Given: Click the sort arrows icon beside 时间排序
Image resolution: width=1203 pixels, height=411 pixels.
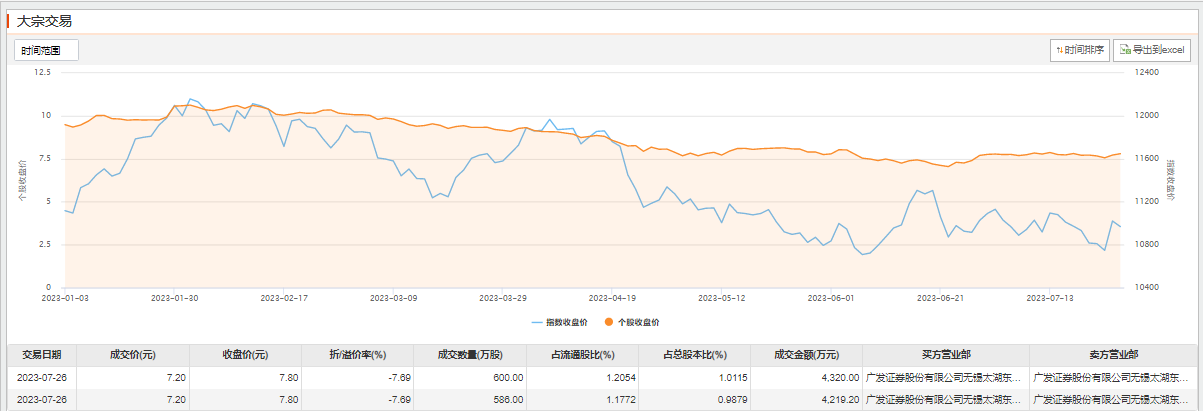Looking at the screenshot, I should (x=1059, y=50).
